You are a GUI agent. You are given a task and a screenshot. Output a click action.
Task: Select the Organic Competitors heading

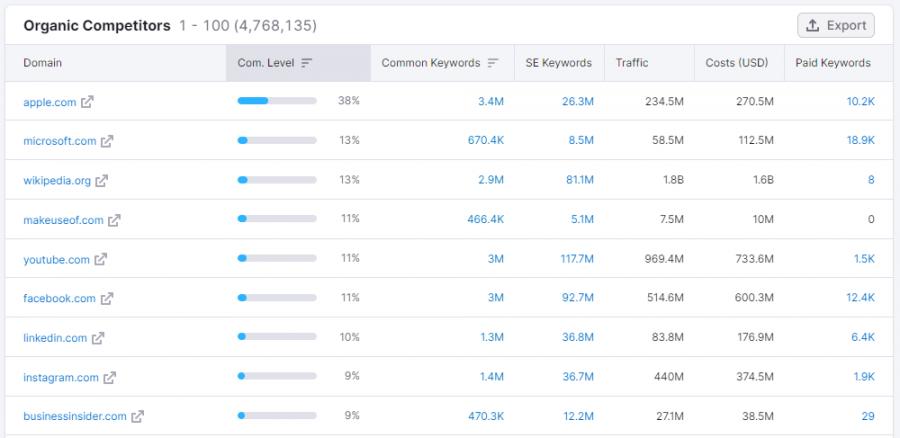coord(96,25)
